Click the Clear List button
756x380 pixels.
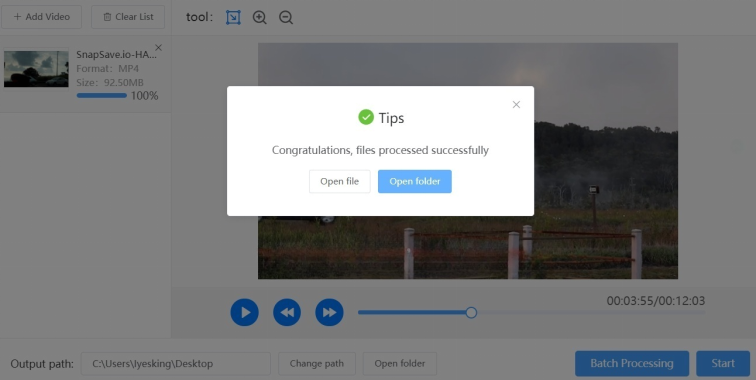128,17
